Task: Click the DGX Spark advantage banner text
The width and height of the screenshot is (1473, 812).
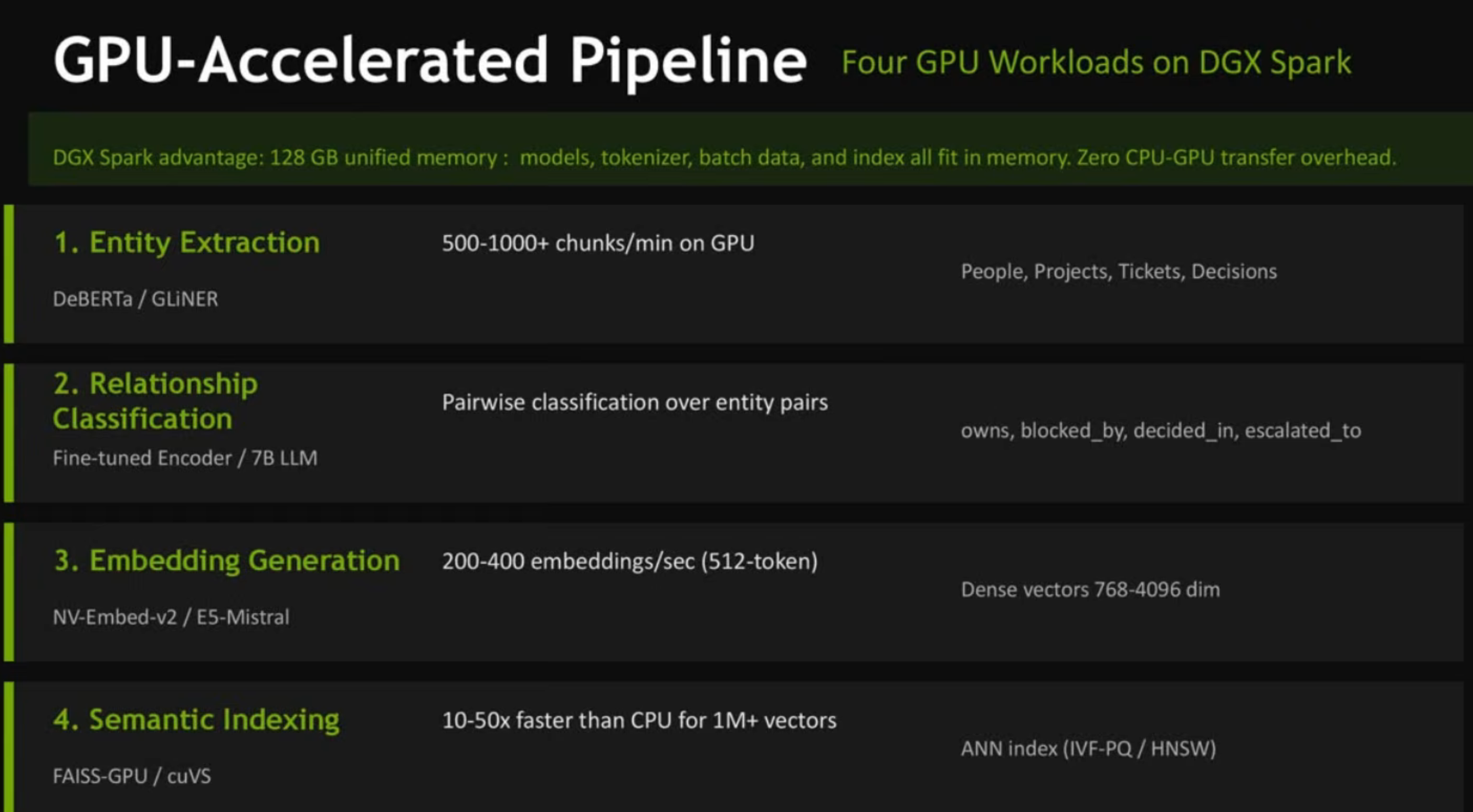Action: click(x=724, y=157)
